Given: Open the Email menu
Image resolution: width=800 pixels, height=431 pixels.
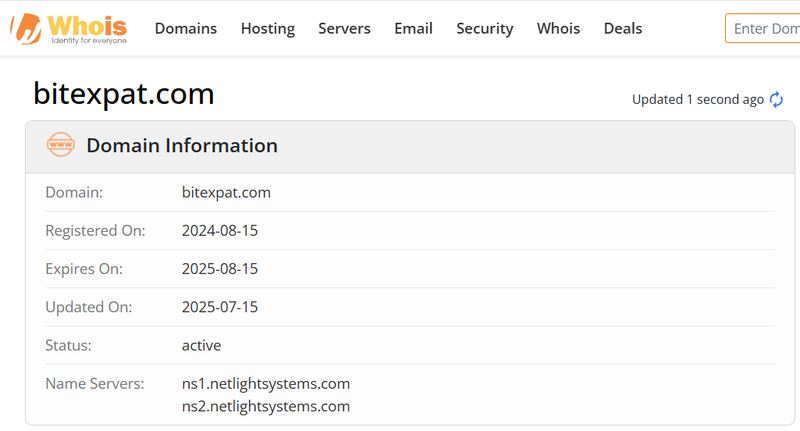Looking at the screenshot, I should point(413,29).
